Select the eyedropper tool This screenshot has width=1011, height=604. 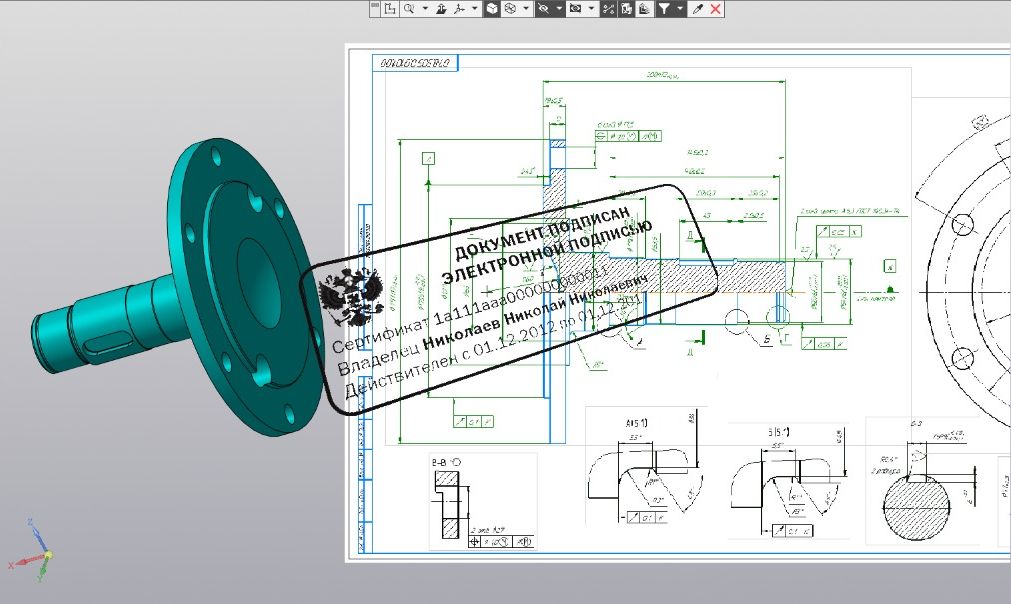[698, 8]
